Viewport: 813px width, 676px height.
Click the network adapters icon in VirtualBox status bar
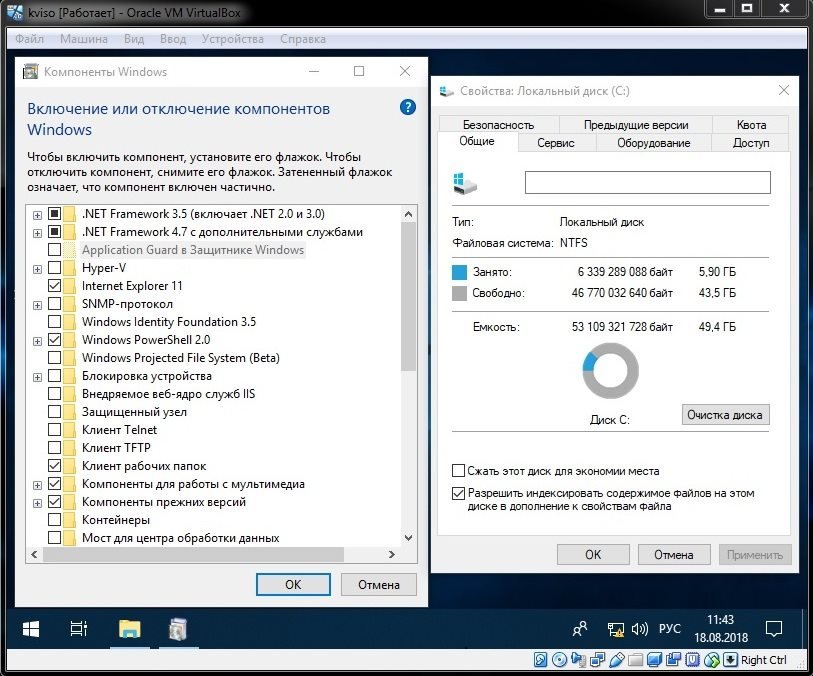(597, 659)
